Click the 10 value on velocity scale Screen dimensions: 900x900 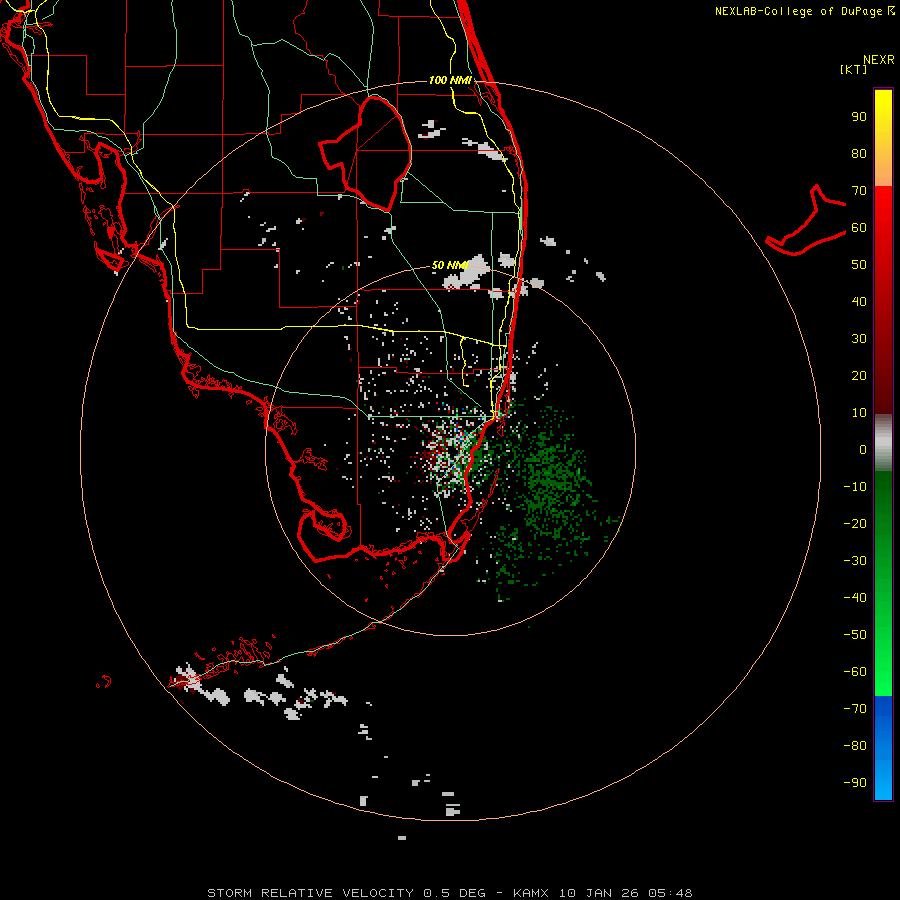859,413
